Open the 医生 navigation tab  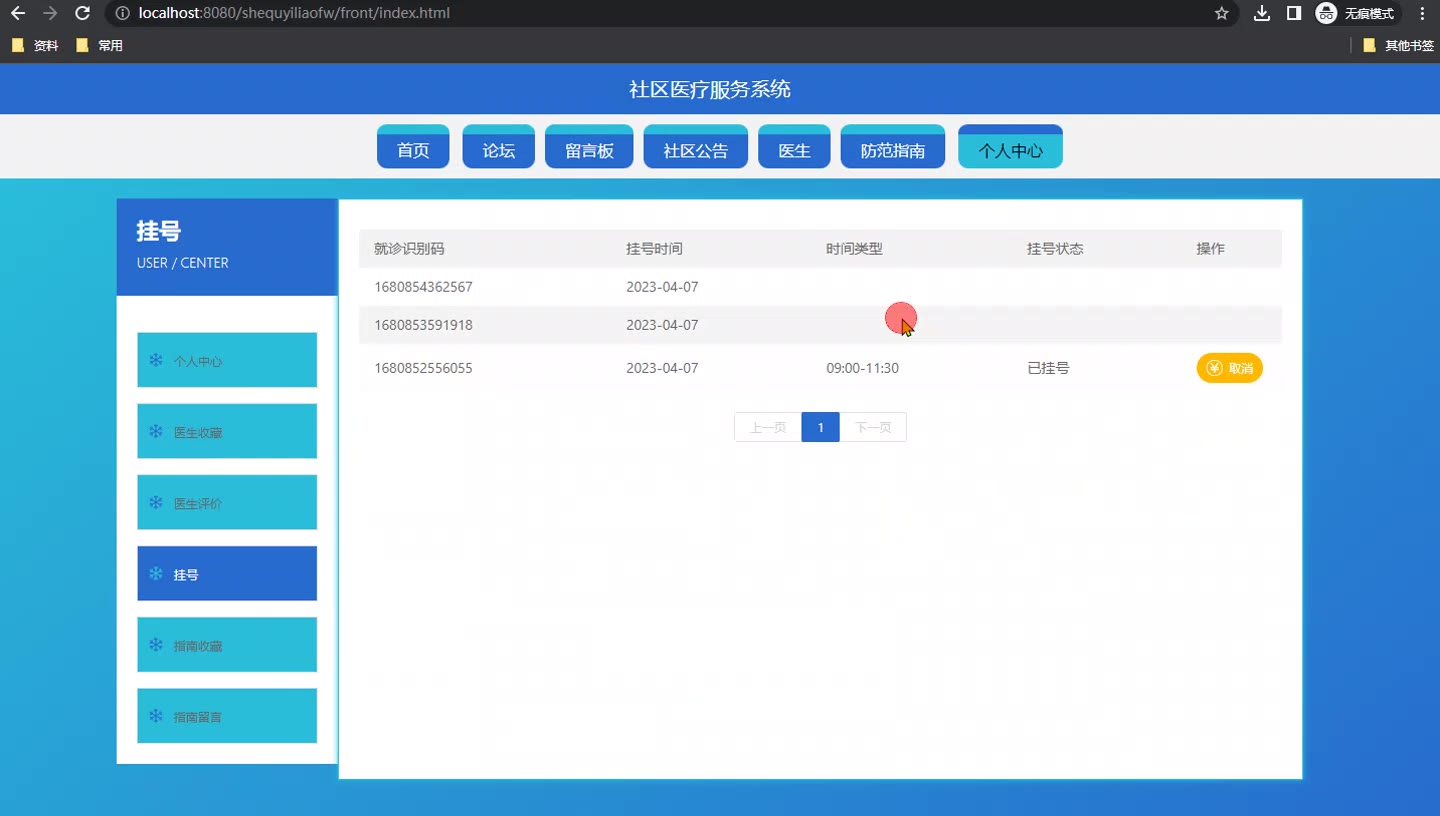(794, 147)
